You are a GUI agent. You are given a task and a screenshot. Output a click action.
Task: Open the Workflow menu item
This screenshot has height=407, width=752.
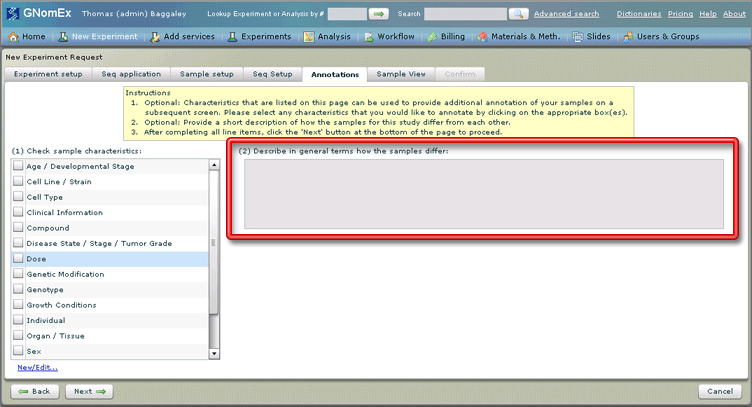[x=389, y=36]
